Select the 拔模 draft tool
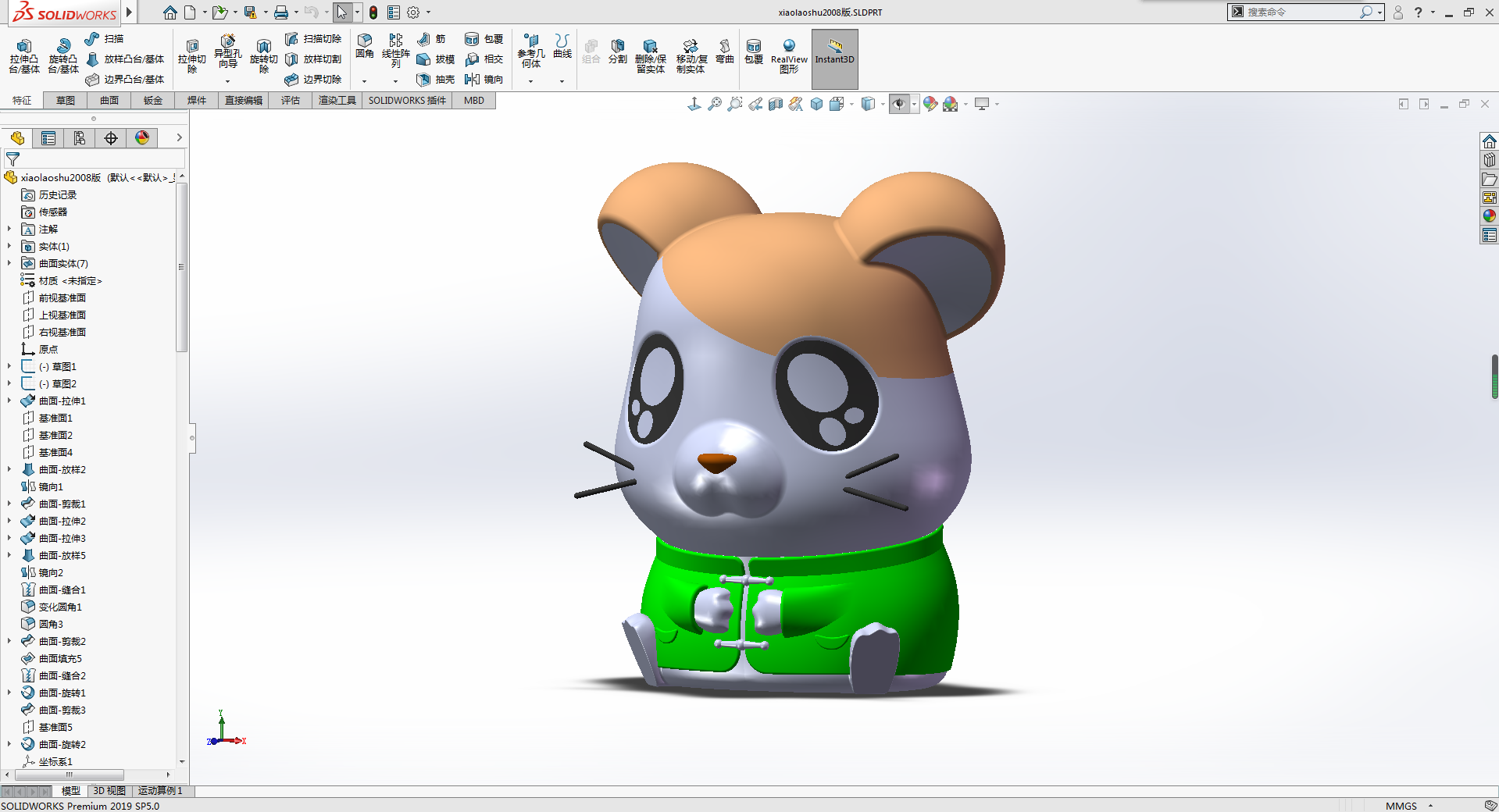1499x812 pixels. [435, 59]
